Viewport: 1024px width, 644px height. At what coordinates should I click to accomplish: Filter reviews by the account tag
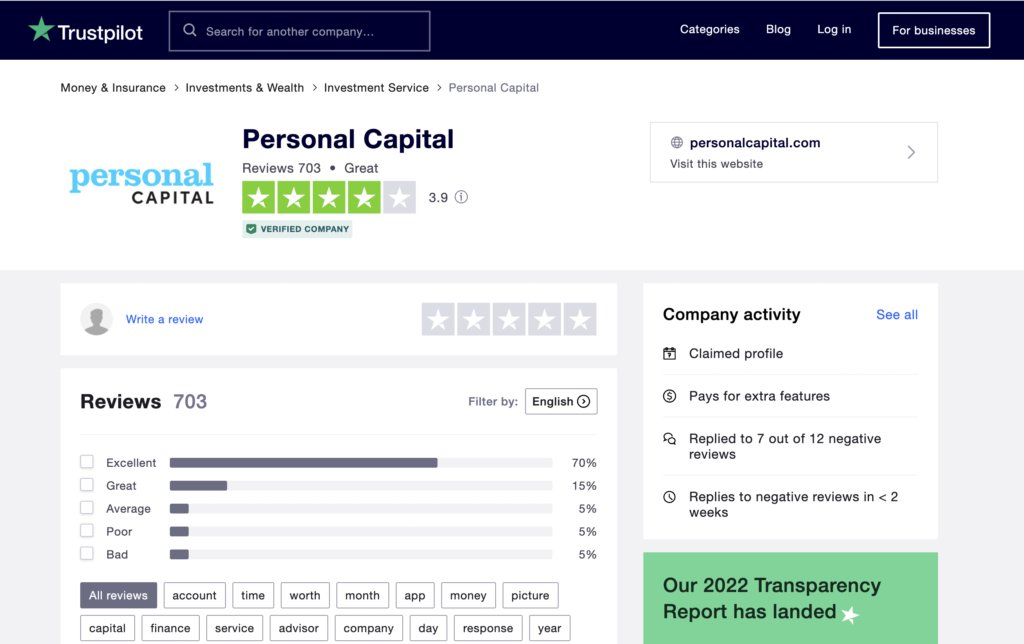[195, 595]
